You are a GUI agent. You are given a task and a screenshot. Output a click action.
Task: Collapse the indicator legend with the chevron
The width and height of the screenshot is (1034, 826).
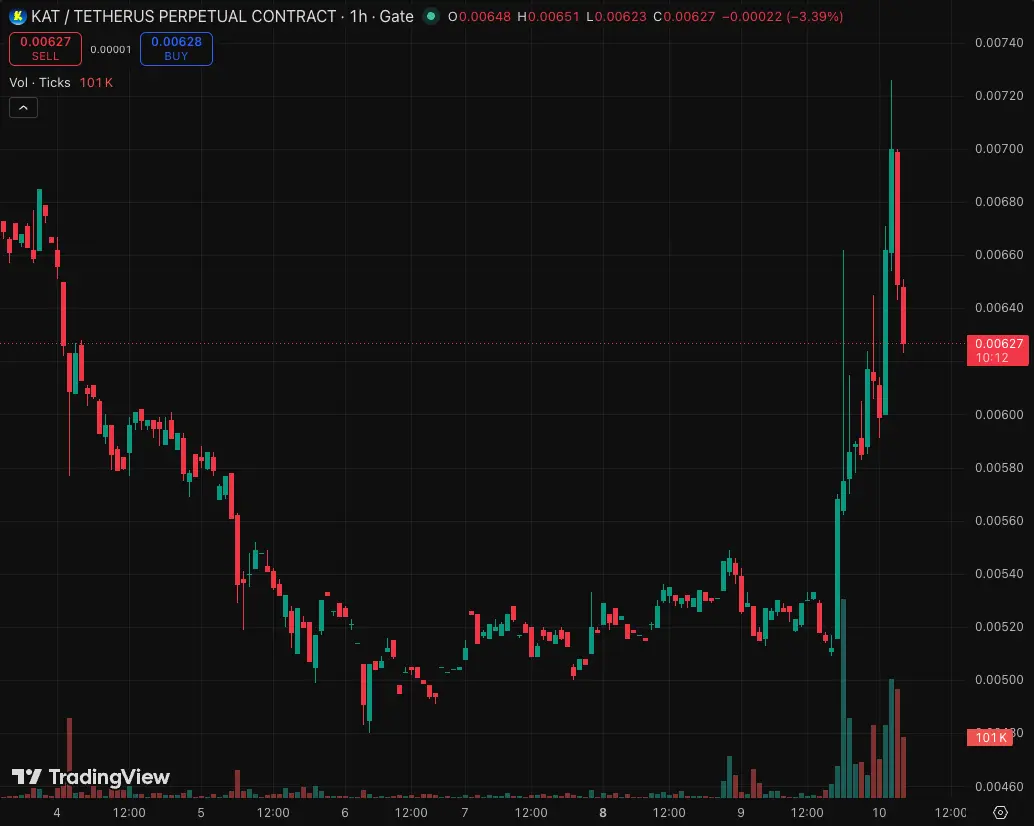pos(23,107)
